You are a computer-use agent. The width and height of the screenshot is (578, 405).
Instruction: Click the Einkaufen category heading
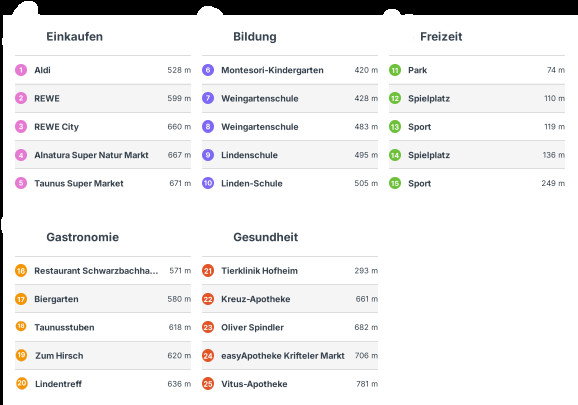point(74,36)
